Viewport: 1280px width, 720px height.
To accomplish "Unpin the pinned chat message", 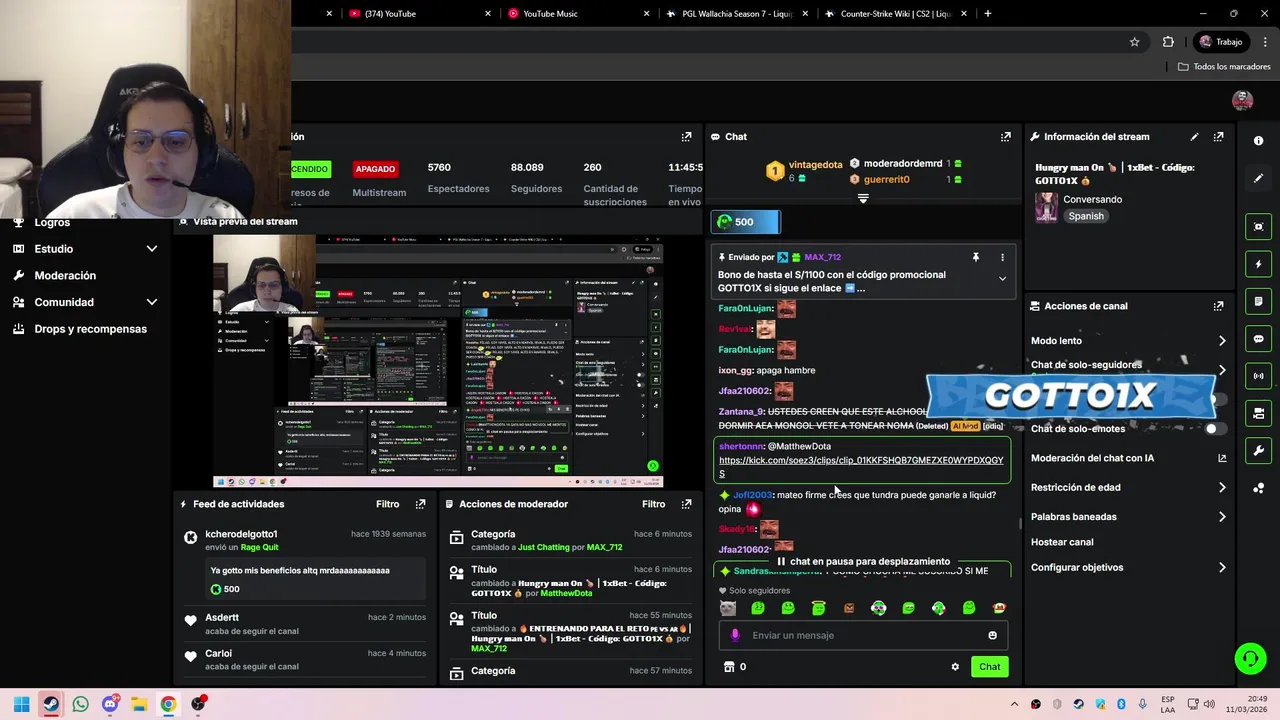I will coord(976,257).
